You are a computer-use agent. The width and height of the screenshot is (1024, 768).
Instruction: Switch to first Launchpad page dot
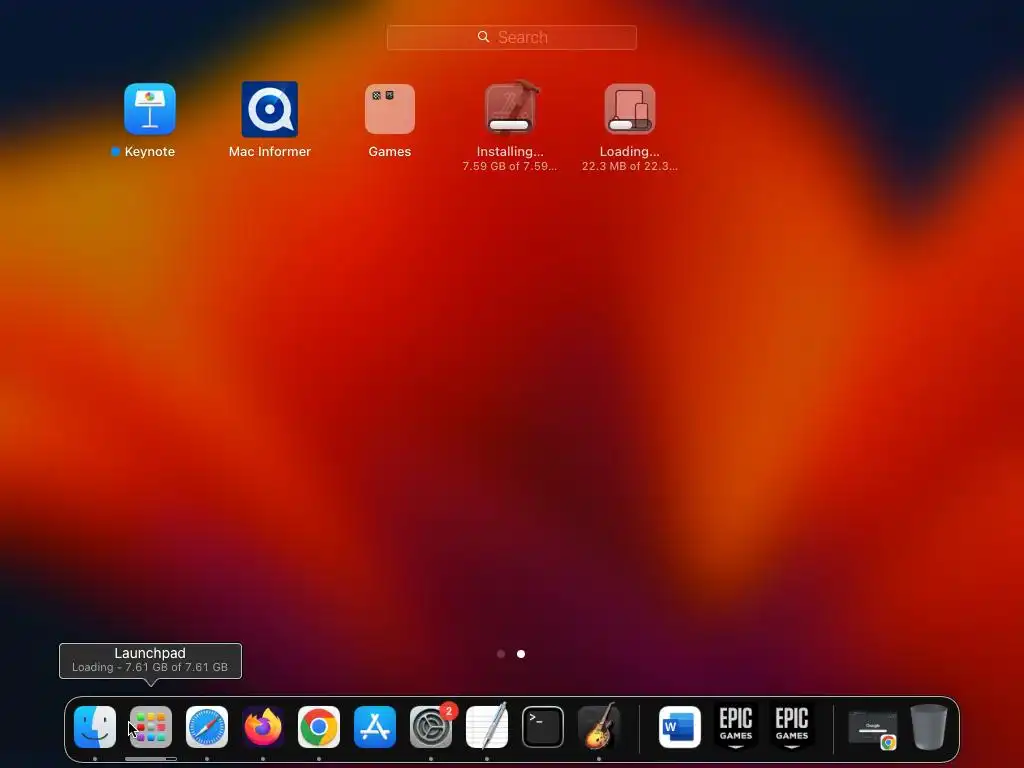[501, 654]
